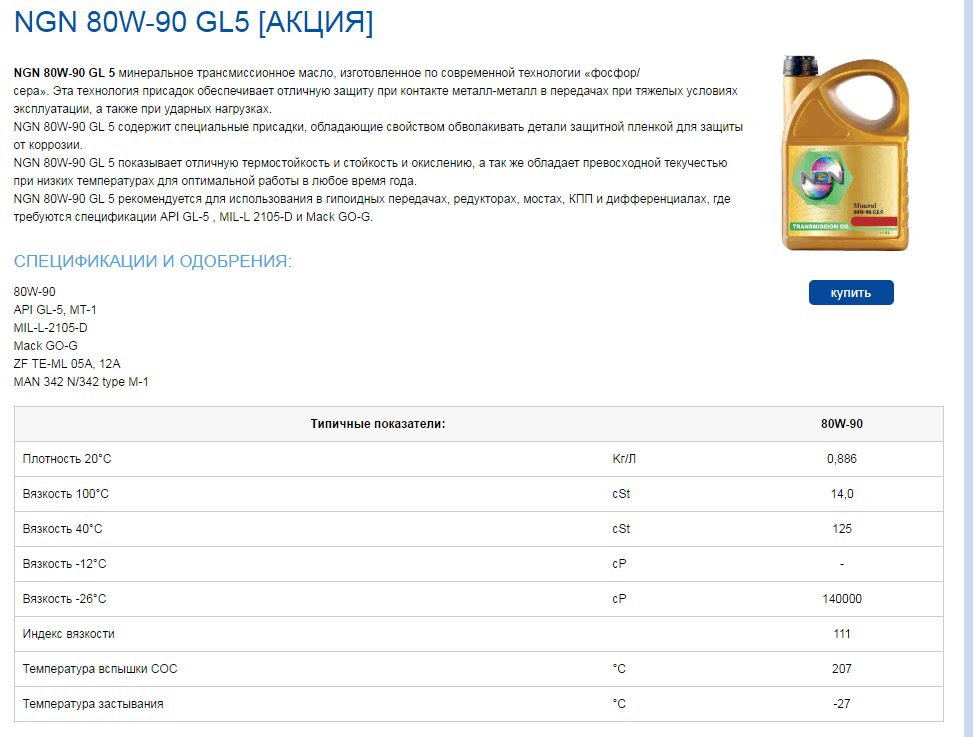Select the 'API GL-5, MT-1' specification line

point(55,310)
